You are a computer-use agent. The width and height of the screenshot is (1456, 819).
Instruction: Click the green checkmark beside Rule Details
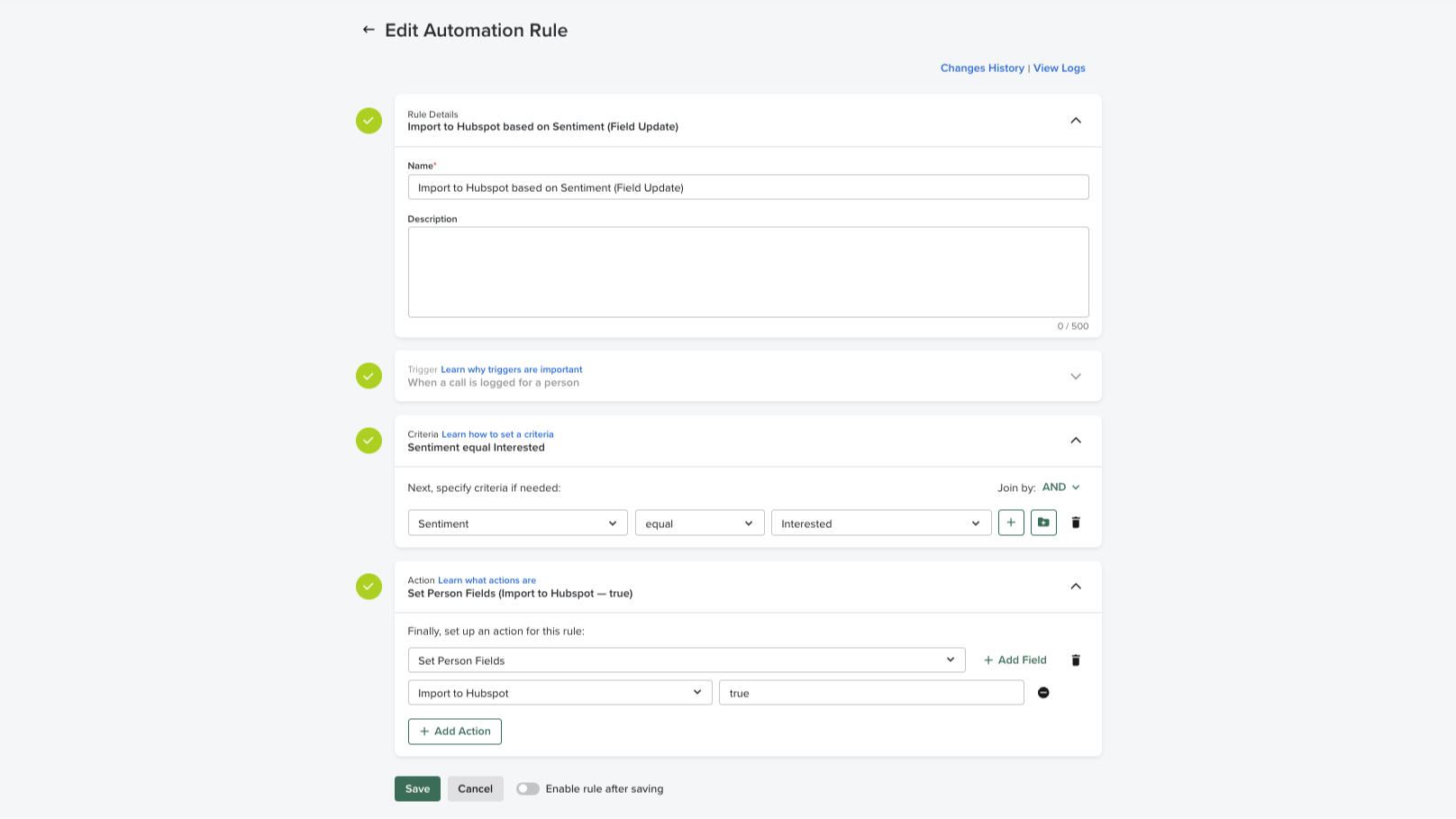[x=369, y=120]
